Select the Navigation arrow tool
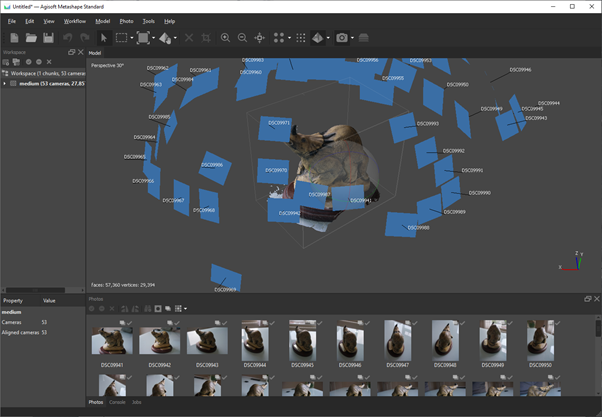Viewport: 602px width, 417px height. coord(103,38)
